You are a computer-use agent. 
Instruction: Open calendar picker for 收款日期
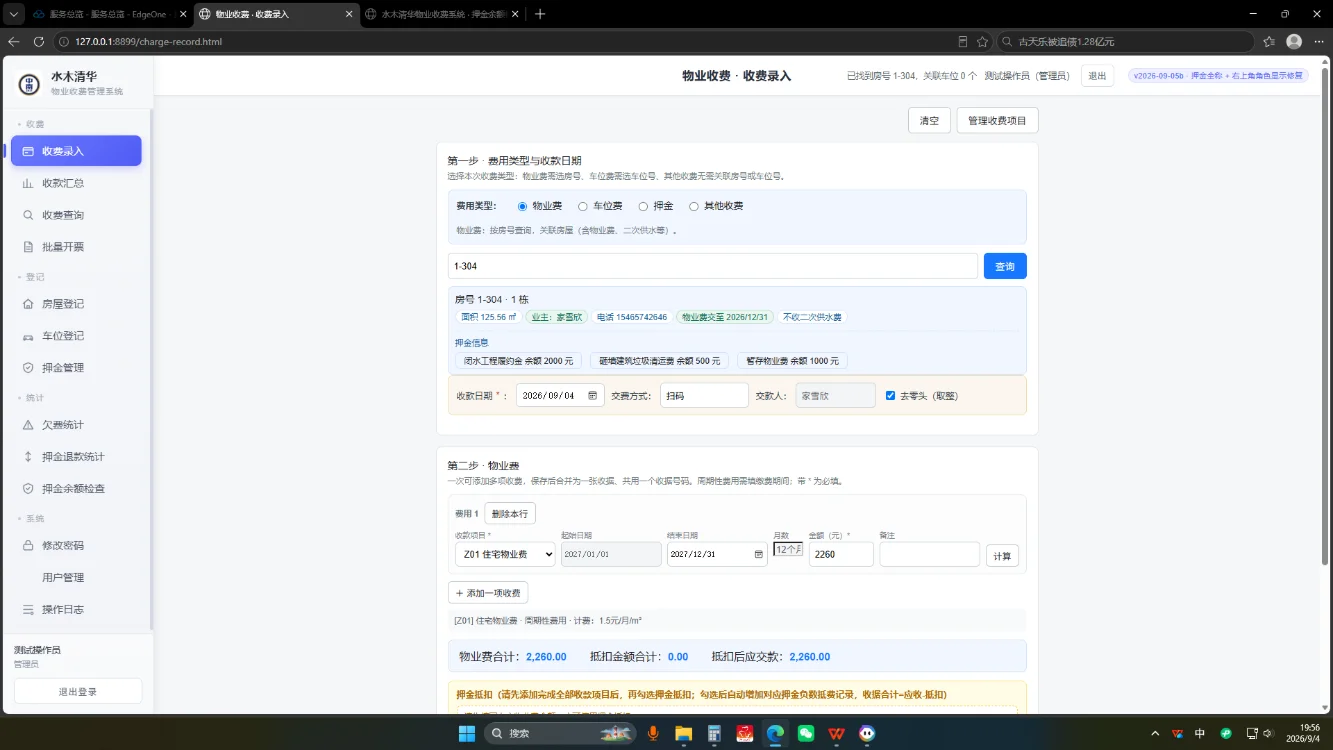click(x=593, y=396)
